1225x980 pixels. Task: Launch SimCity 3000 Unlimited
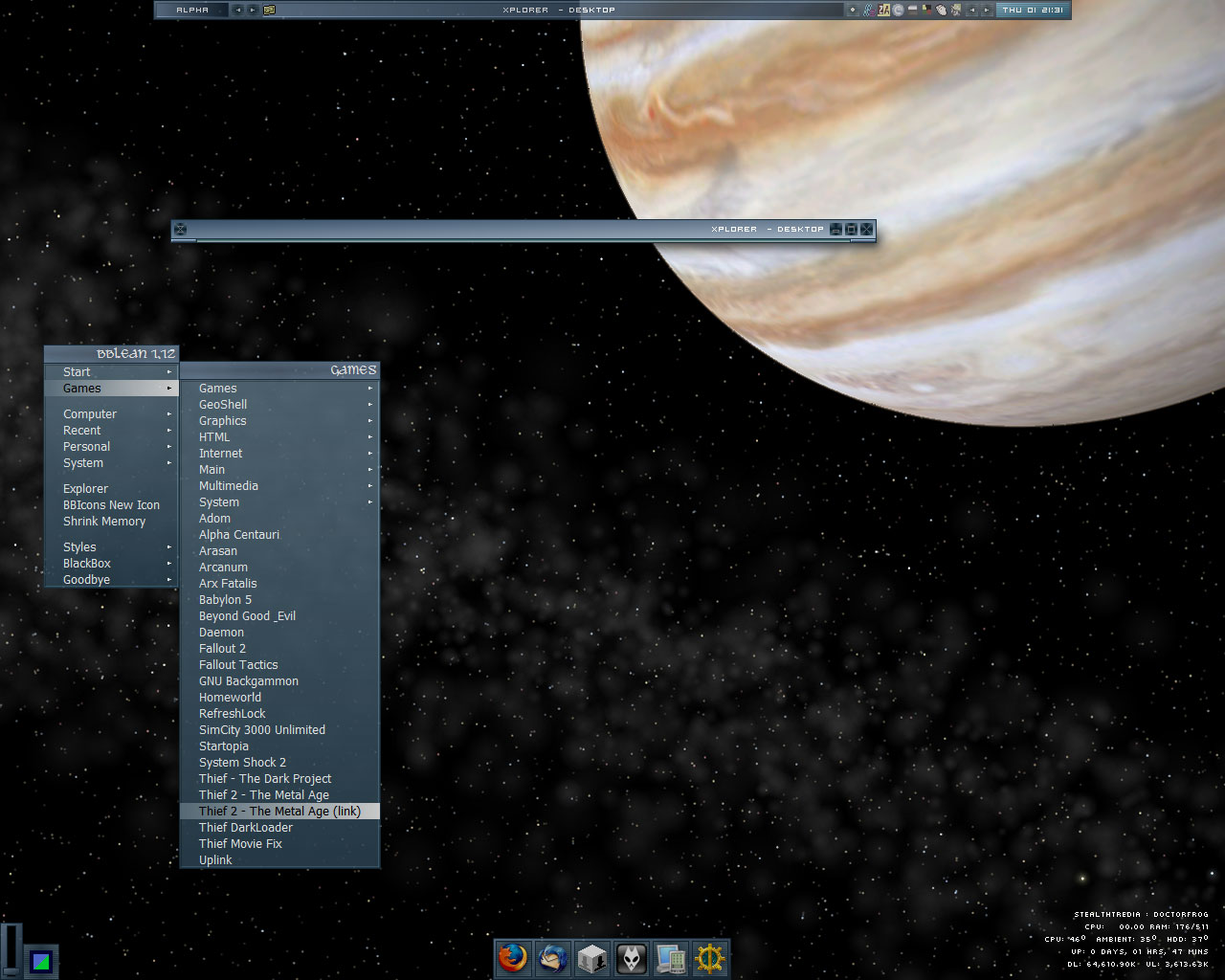click(280, 730)
